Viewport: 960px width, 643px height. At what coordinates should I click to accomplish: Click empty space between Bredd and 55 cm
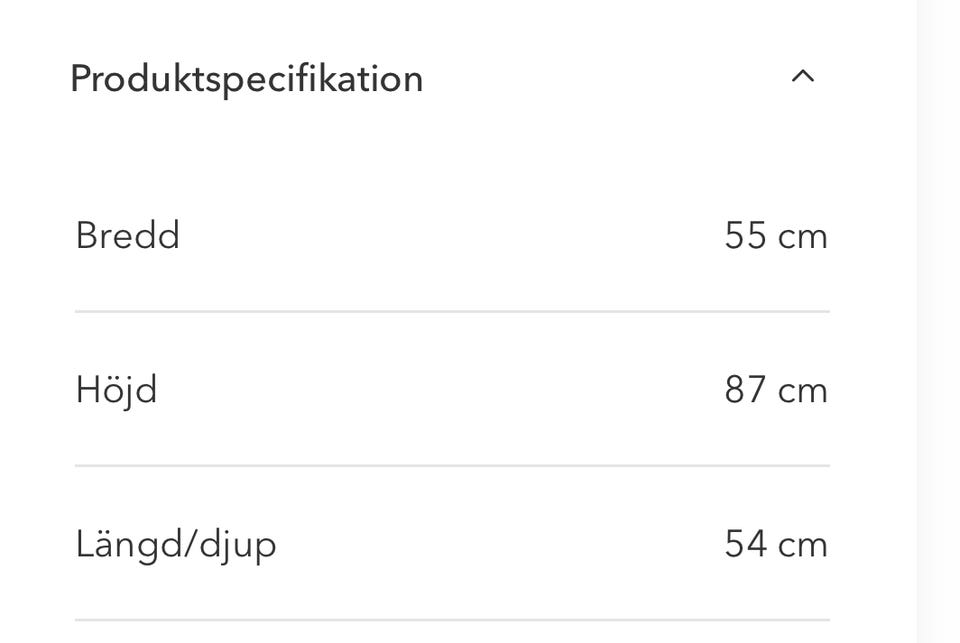click(x=450, y=236)
